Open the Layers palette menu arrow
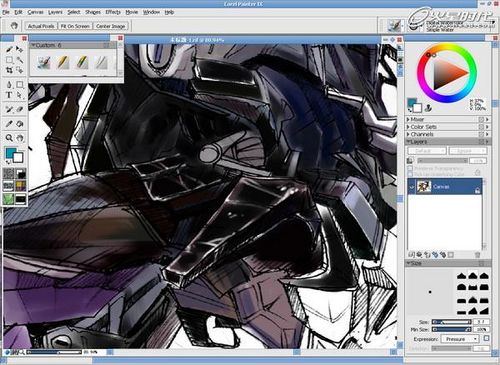Screen dimensions: 500x365 487,142
